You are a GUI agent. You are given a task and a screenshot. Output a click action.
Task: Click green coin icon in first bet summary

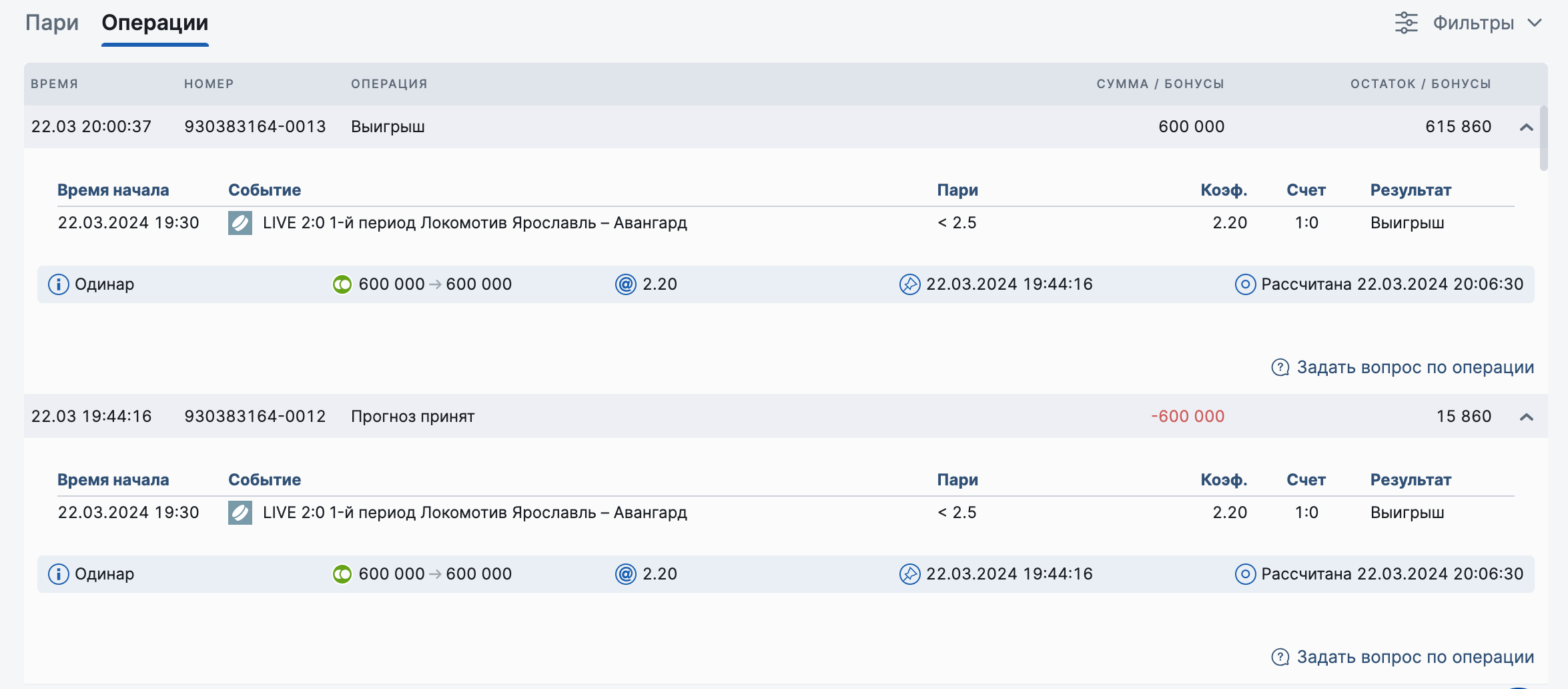[342, 284]
